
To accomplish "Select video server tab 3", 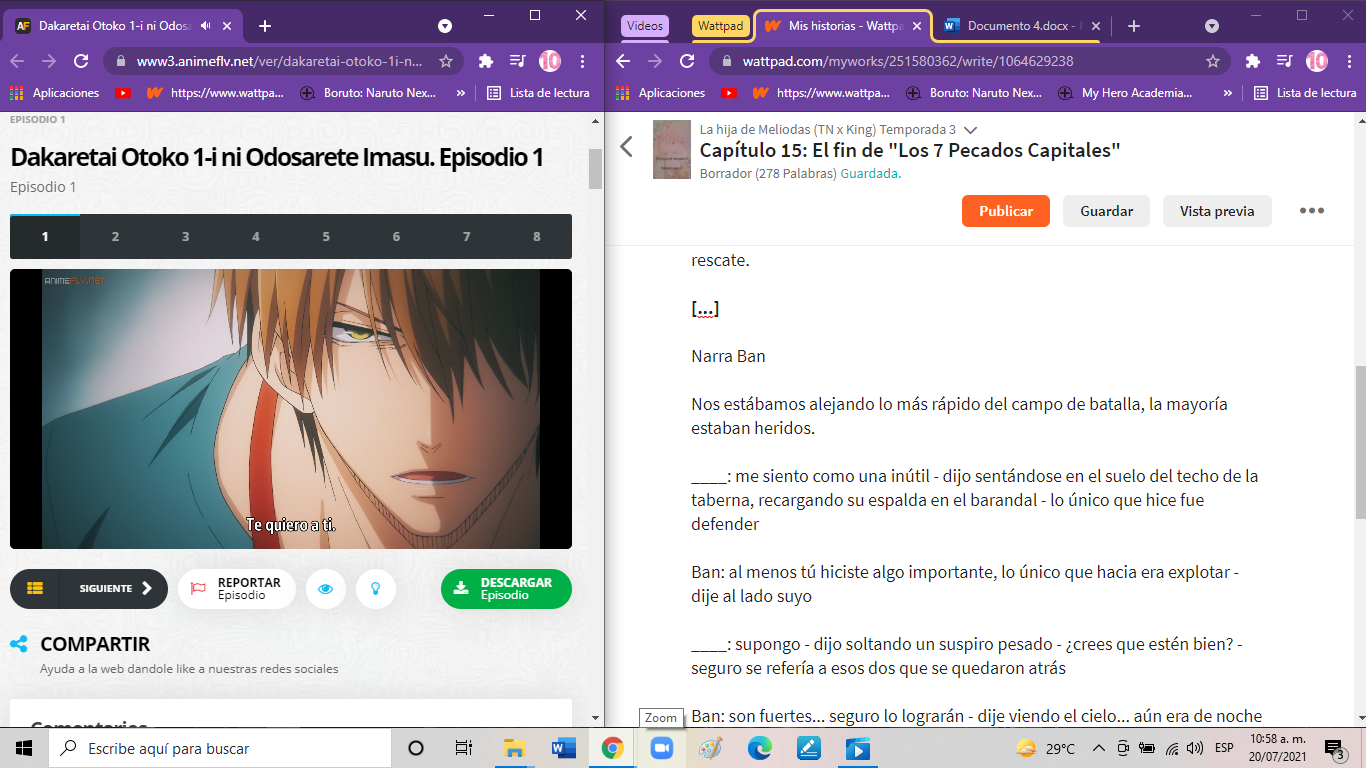I will (185, 237).
